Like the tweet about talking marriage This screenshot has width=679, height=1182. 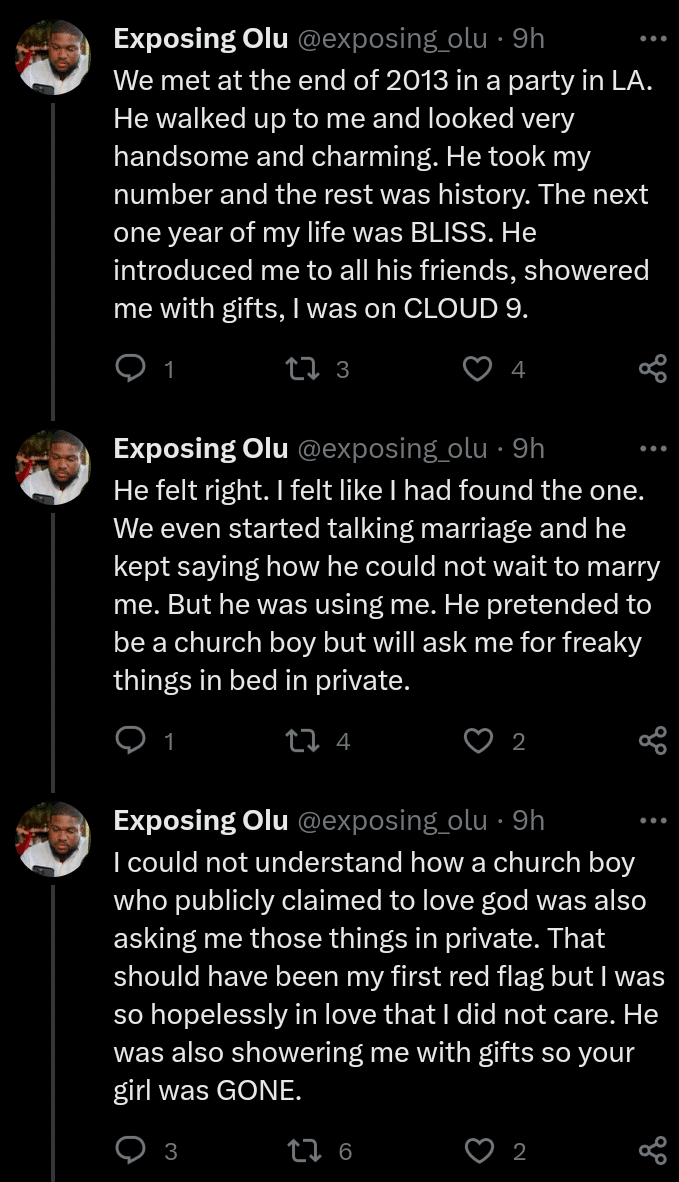[x=479, y=741]
